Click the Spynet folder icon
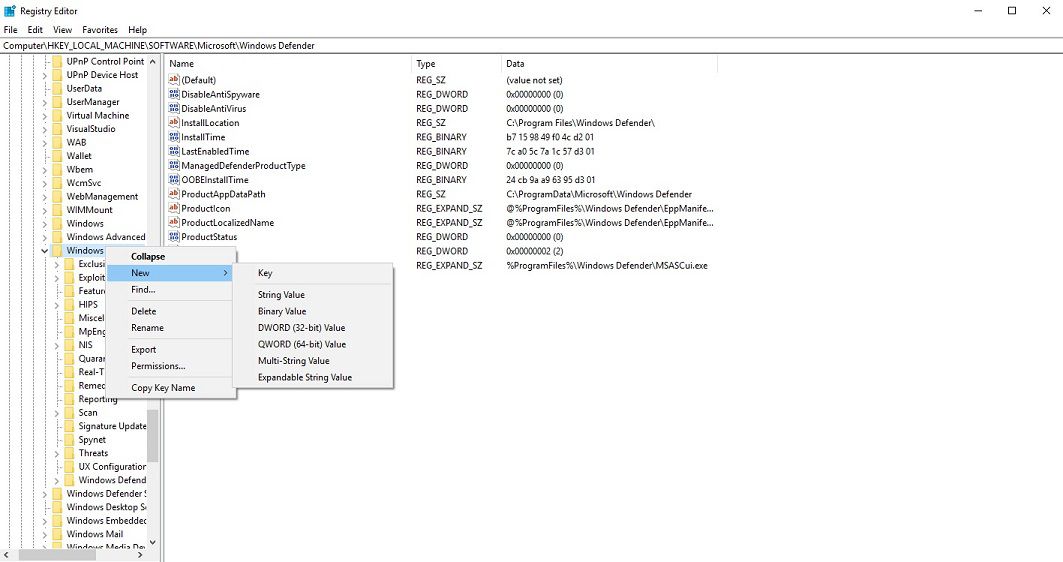 (x=70, y=439)
